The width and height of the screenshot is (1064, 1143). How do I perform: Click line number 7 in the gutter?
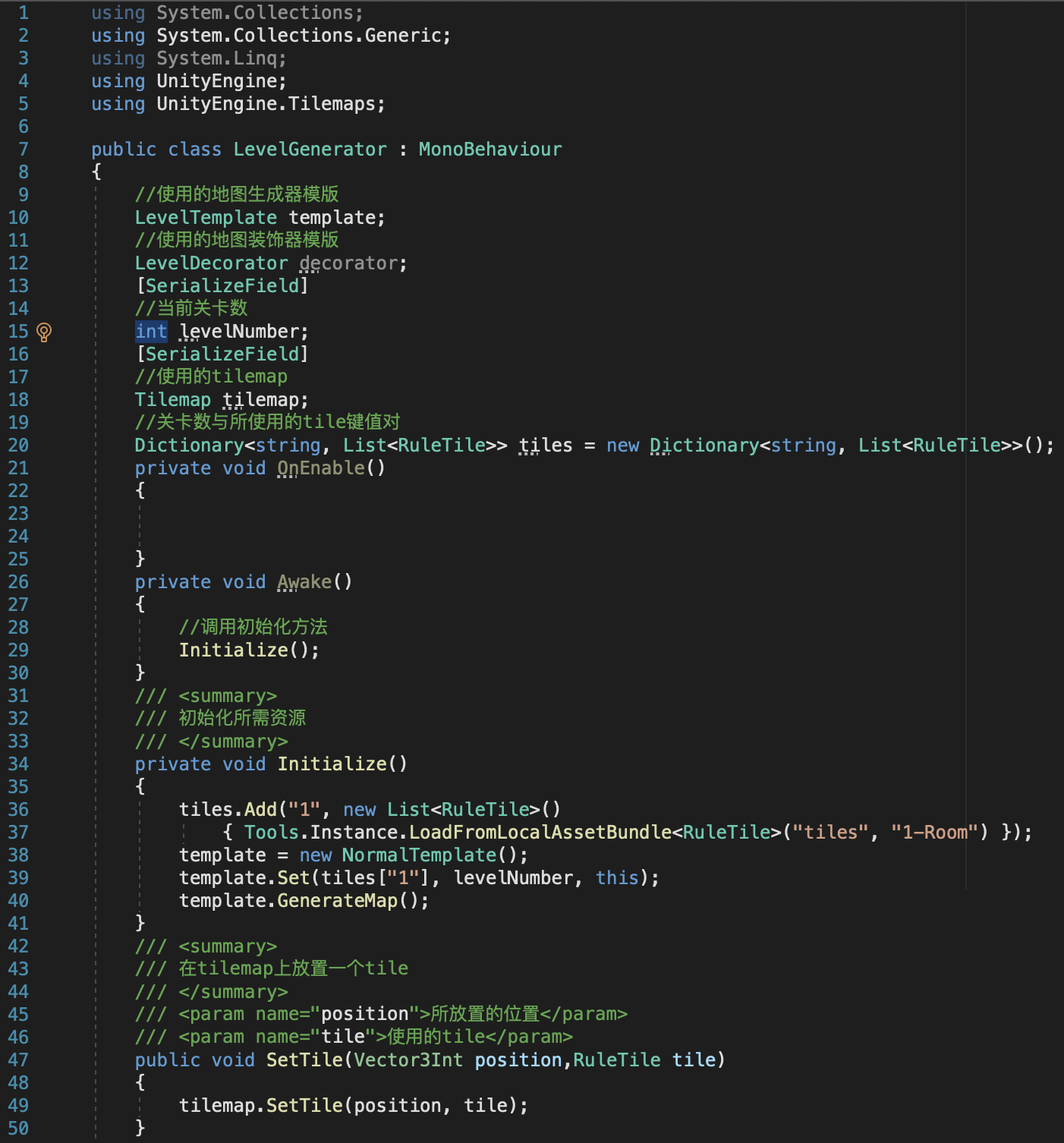pos(24,150)
